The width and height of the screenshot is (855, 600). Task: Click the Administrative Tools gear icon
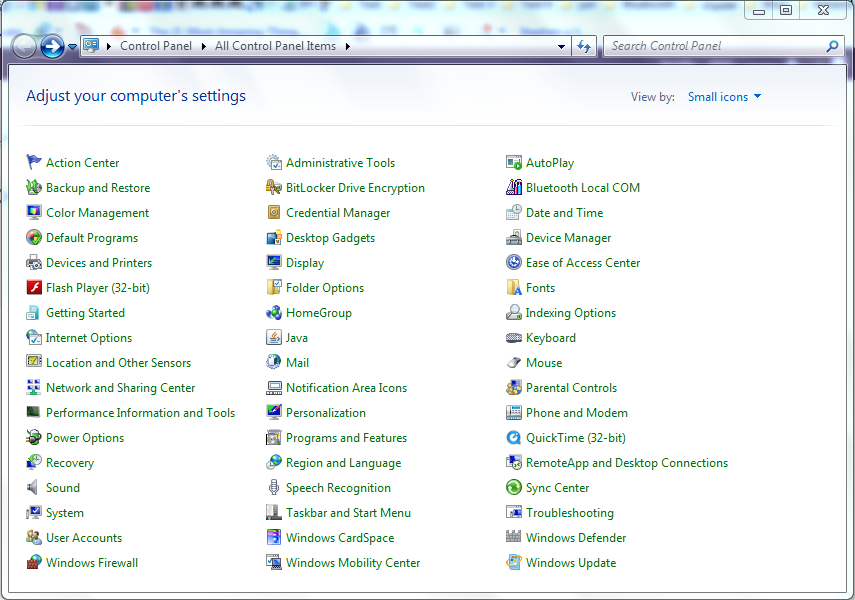click(x=274, y=162)
